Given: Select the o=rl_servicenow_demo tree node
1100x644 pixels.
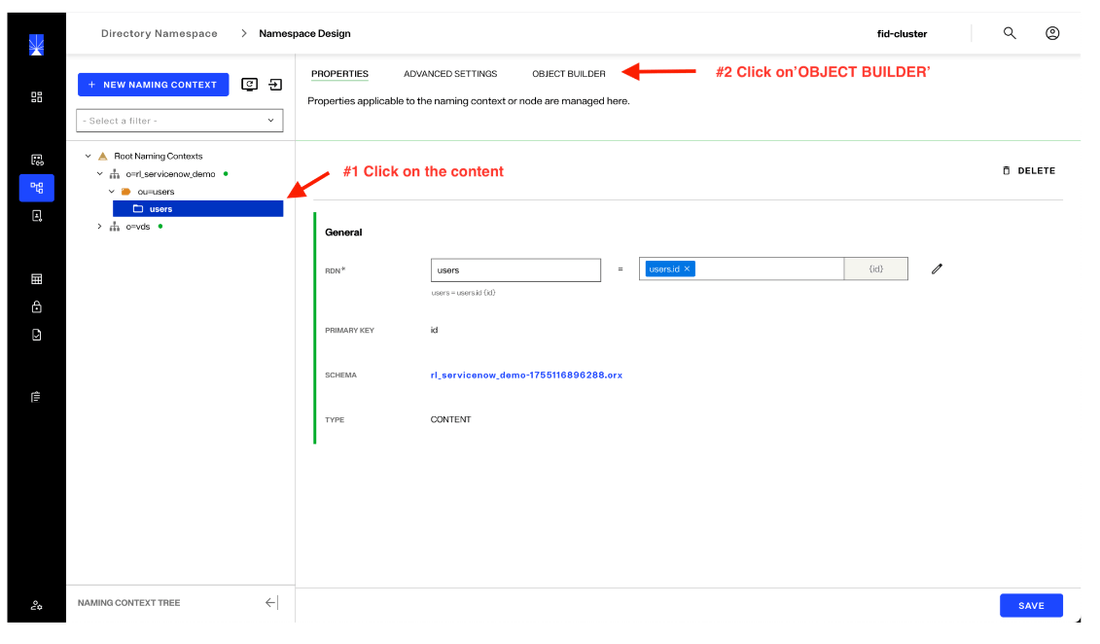Looking at the screenshot, I should 170,174.
